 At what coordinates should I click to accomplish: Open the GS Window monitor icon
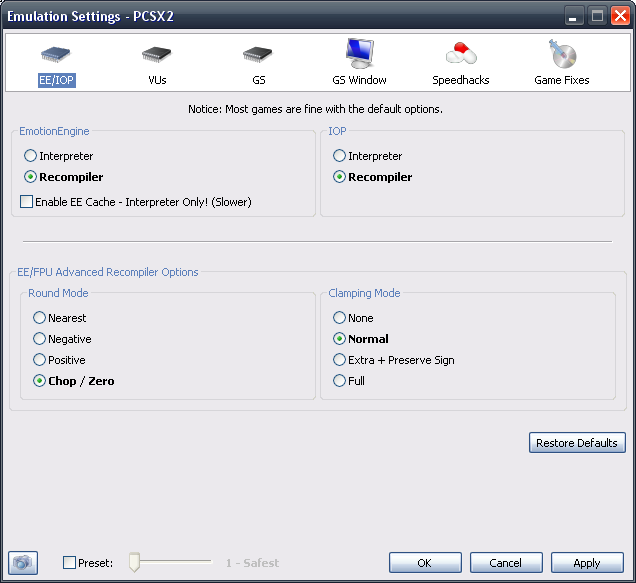coord(359,53)
